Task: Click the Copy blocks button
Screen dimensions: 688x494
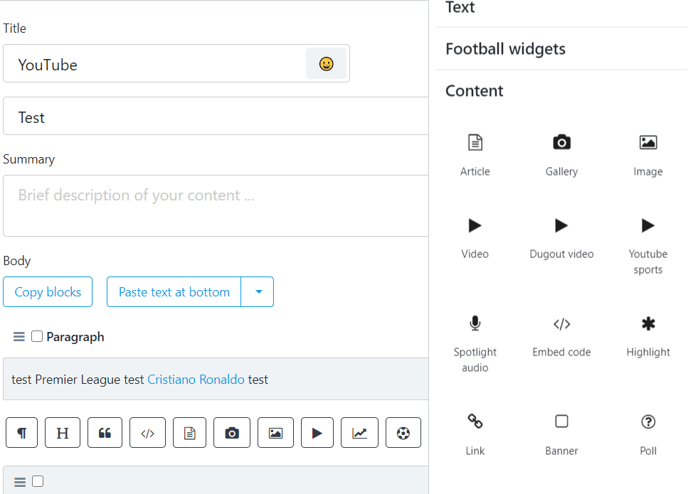Action: coord(48,292)
